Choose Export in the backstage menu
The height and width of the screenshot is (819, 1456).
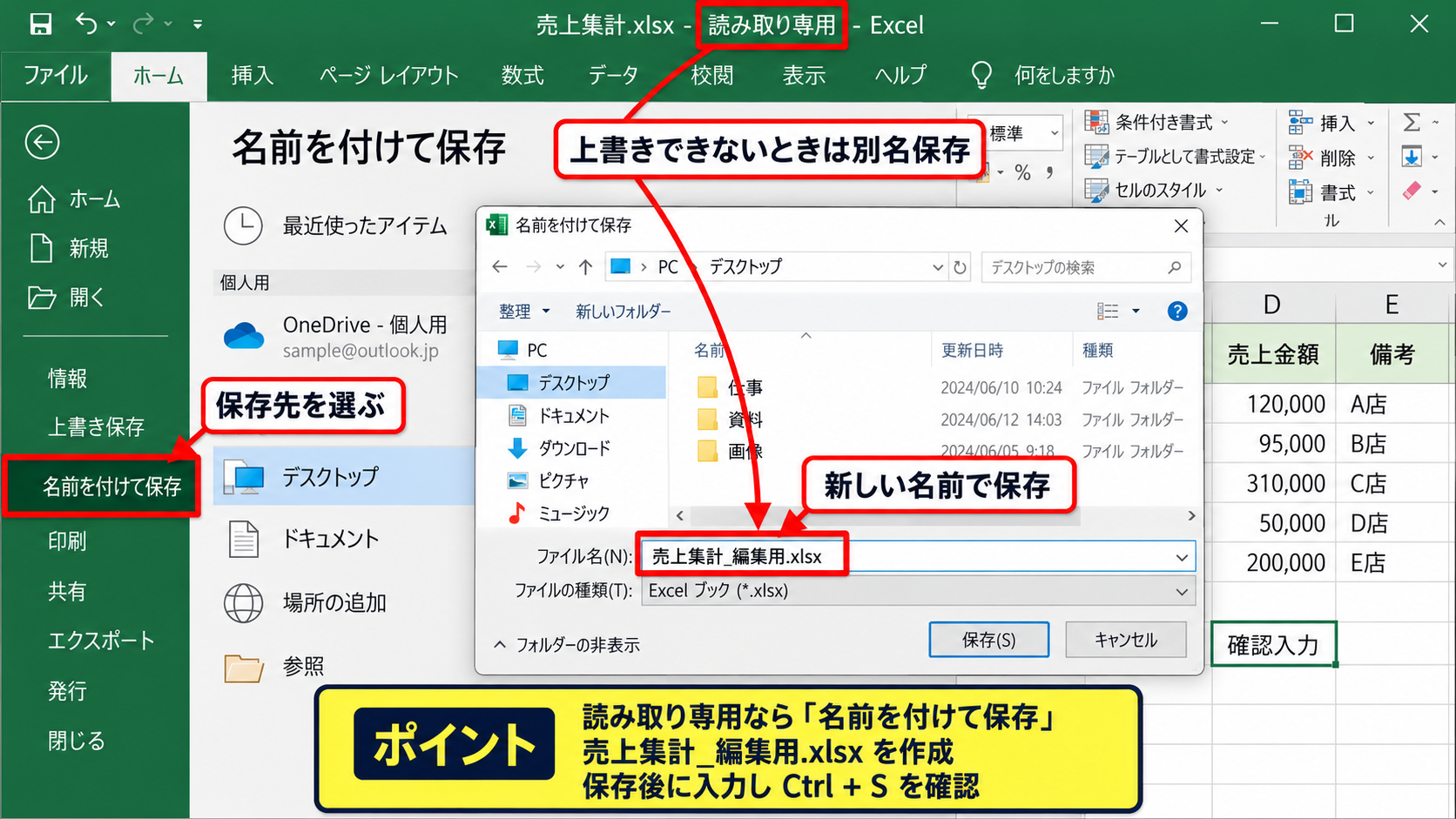click(101, 641)
